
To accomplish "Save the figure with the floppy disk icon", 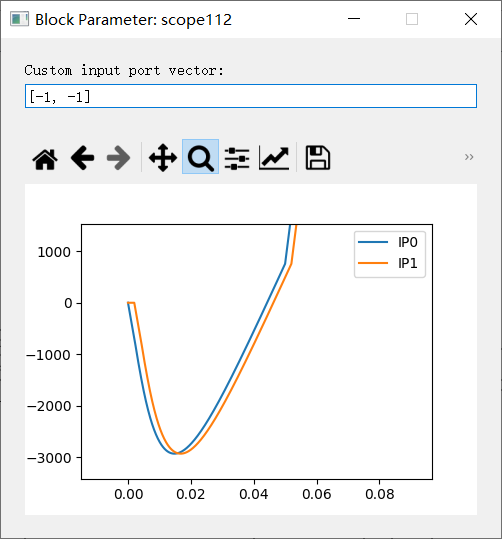I will [318, 158].
